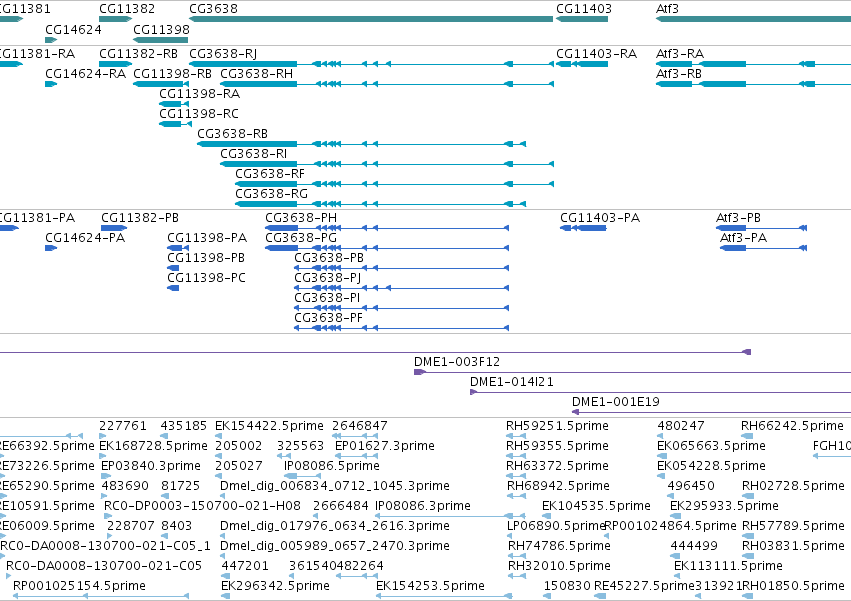Select the CG11398 gene label
The height and width of the screenshot is (601, 851).
(161, 29)
